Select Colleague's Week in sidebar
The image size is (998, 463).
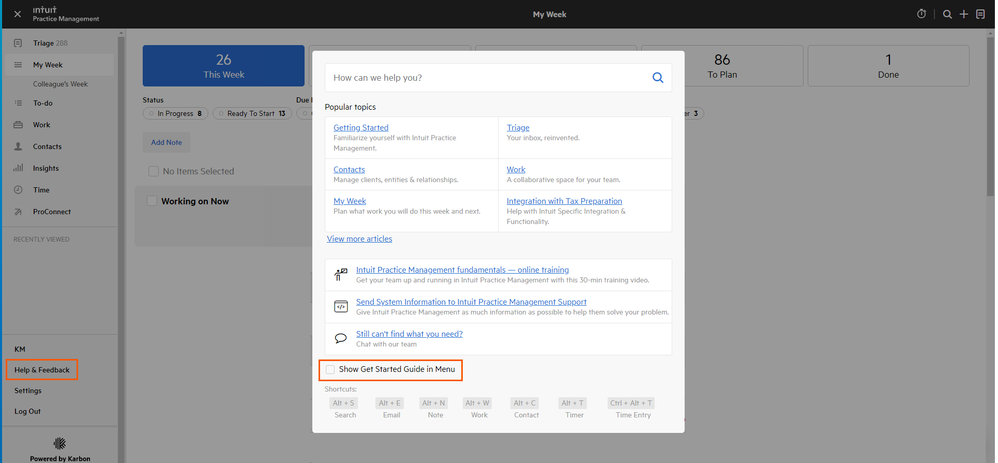[x=60, y=84]
